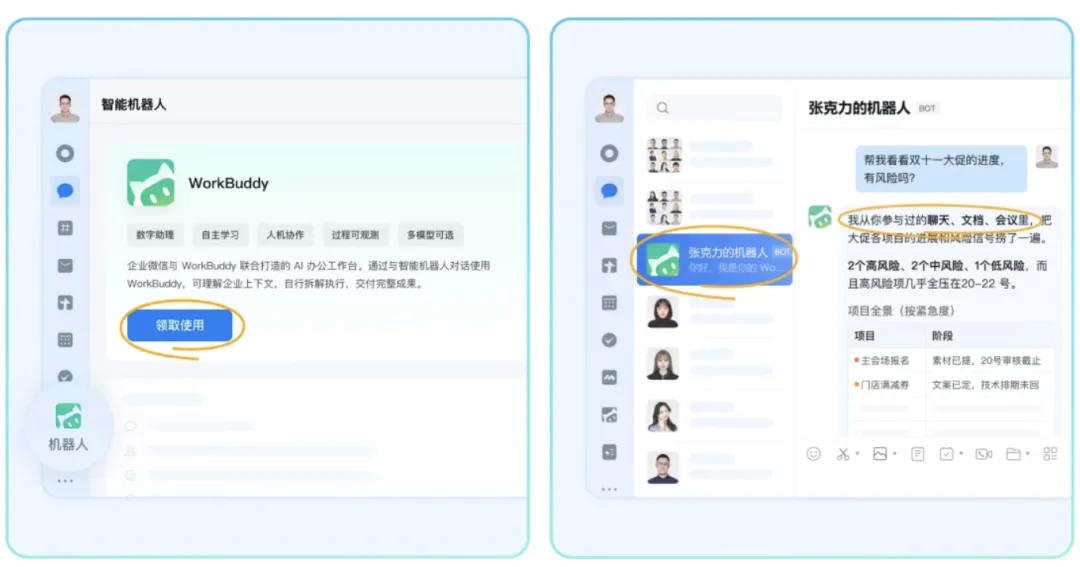The width and height of the screenshot is (1080, 567).
Task: Click the 项目全景（按紧急度）heading
Action: (901, 311)
